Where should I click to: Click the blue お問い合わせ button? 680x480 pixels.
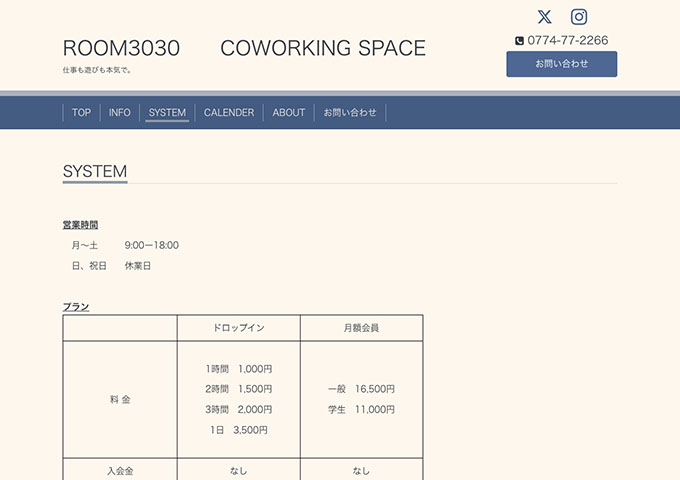(562, 64)
